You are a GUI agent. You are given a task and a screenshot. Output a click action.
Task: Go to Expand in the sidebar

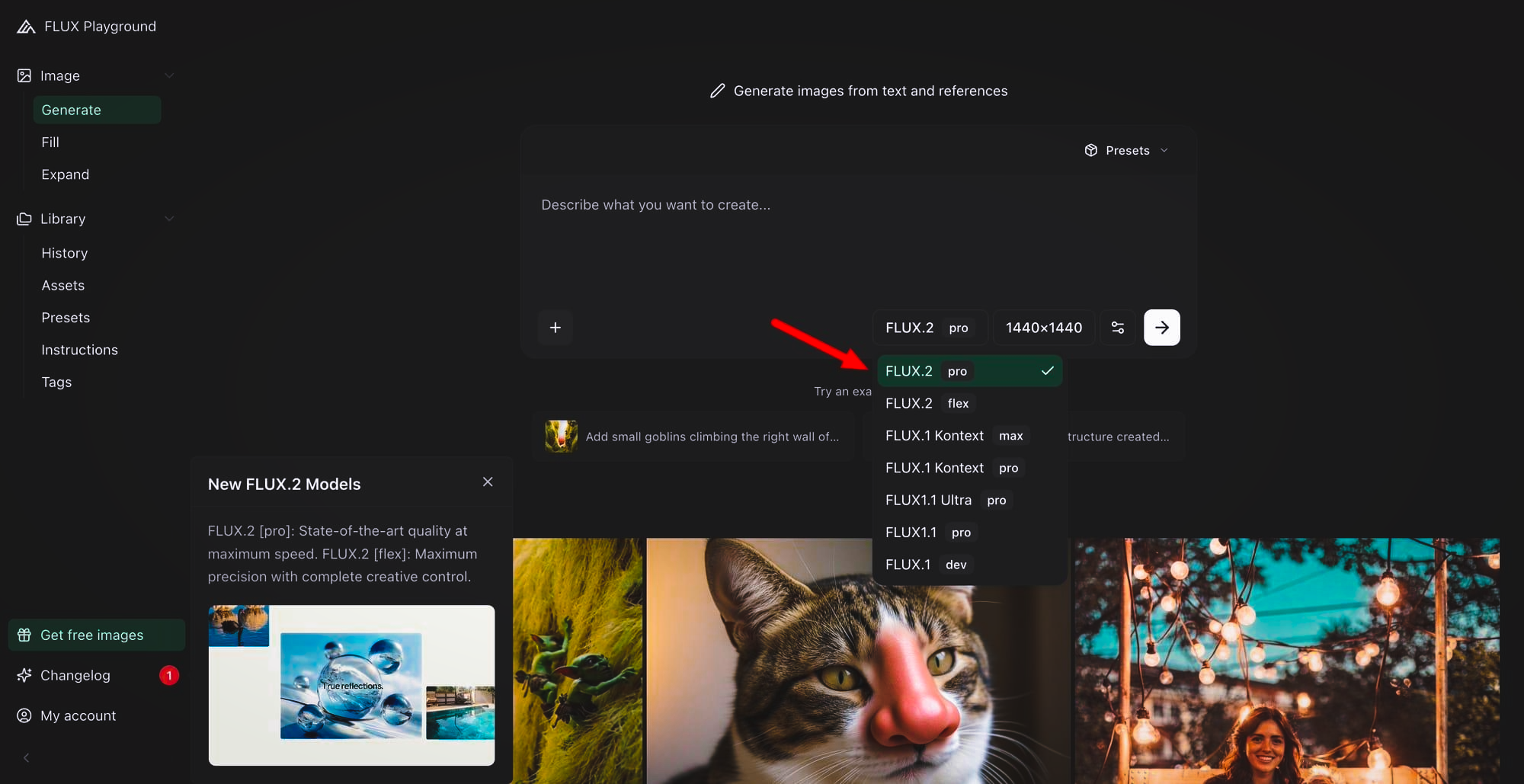tap(97, 174)
